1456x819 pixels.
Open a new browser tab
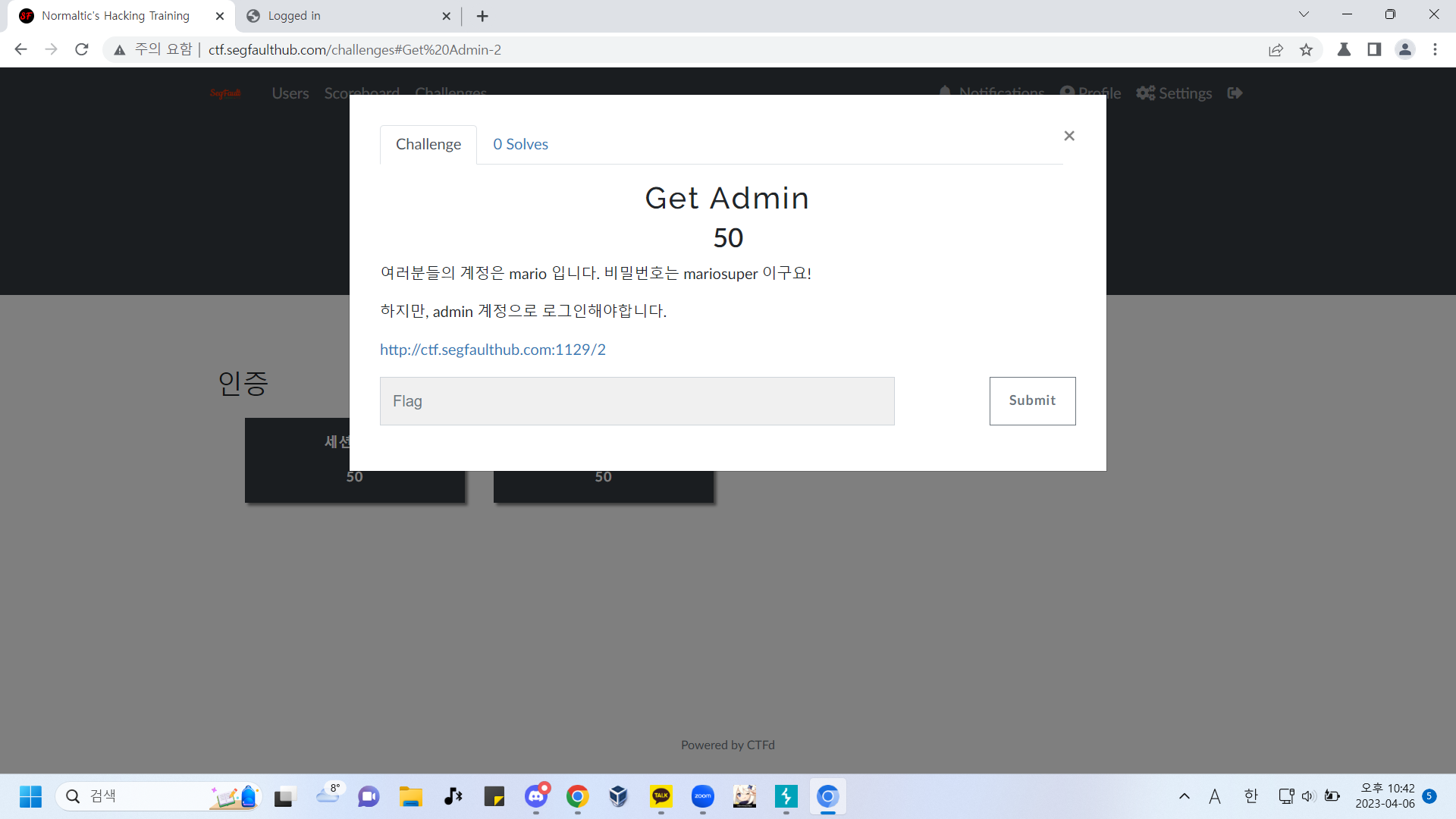pyautogui.click(x=482, y=16)
